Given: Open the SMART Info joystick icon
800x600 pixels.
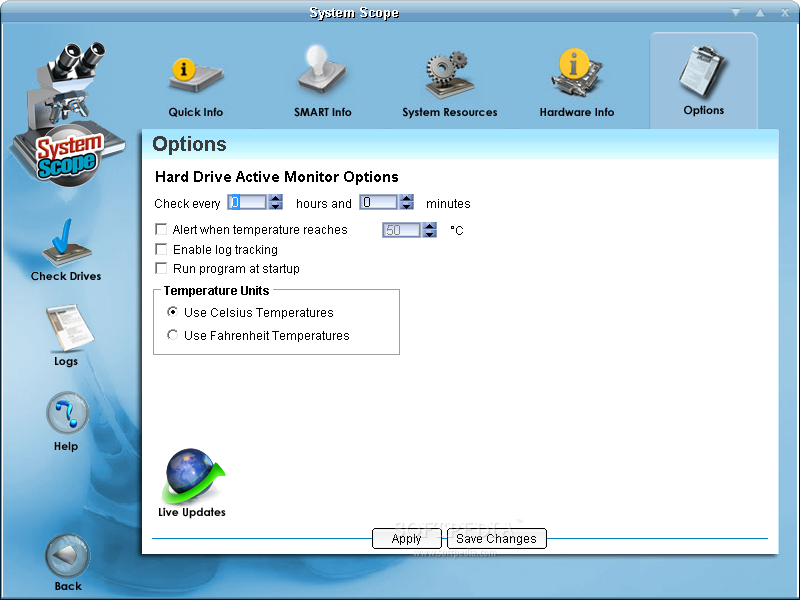Looking at the screenshot, I should [321, 71].
